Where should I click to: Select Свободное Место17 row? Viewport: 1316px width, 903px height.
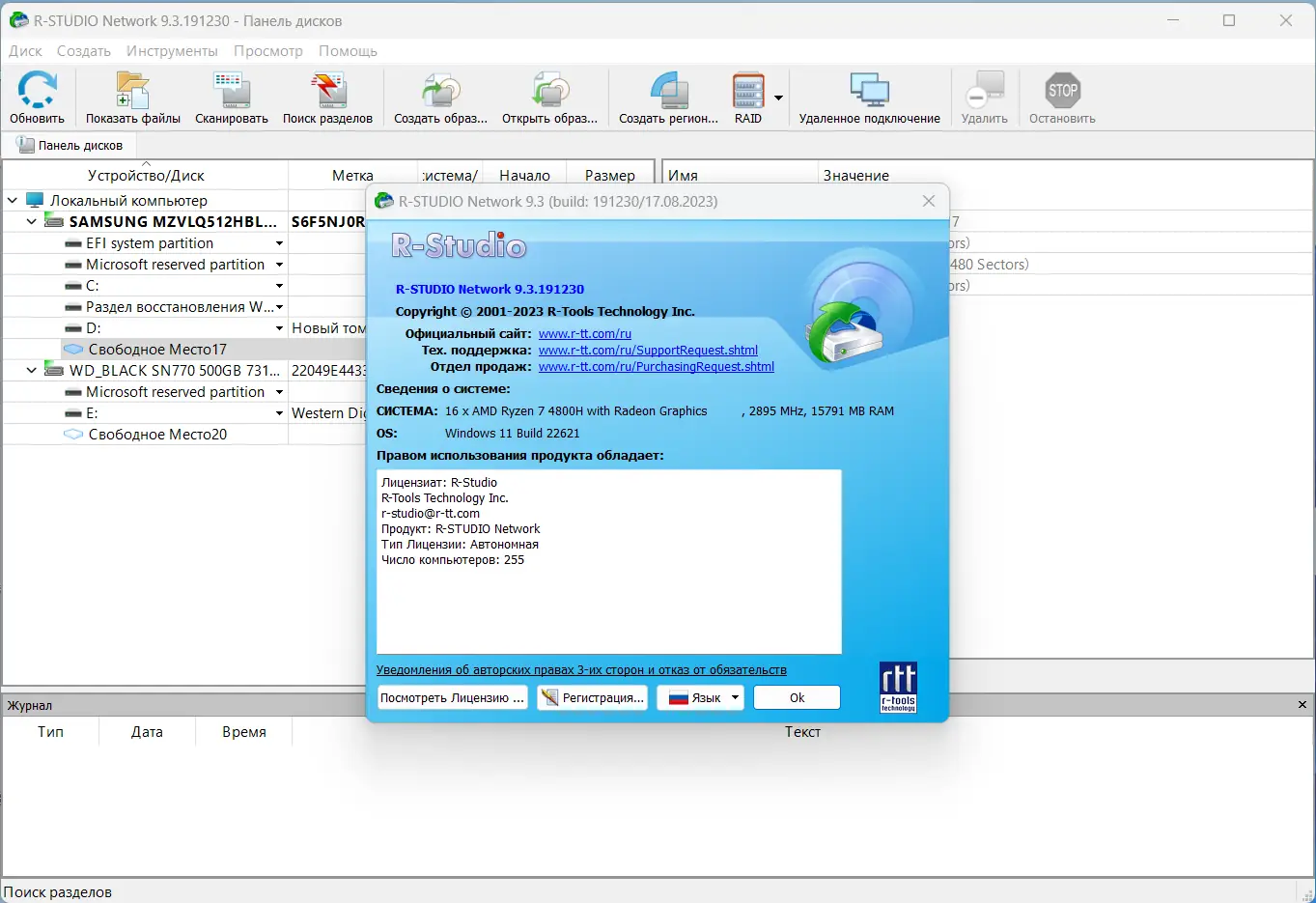(x=157, y=350)
